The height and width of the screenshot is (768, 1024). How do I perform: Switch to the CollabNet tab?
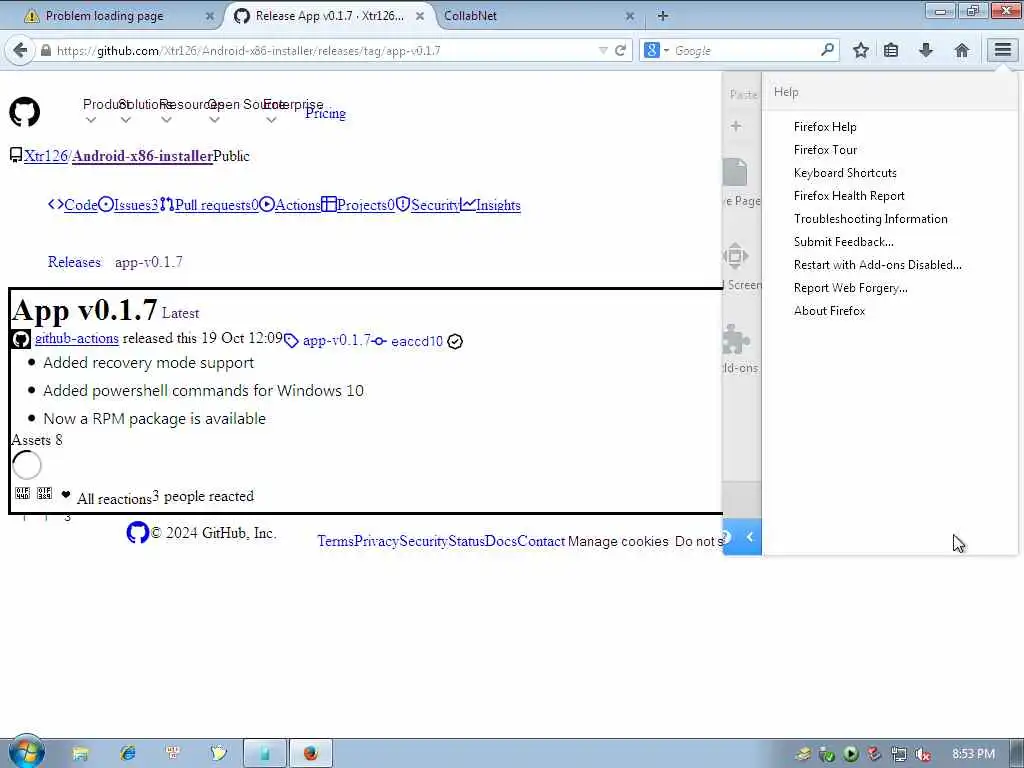470,16
